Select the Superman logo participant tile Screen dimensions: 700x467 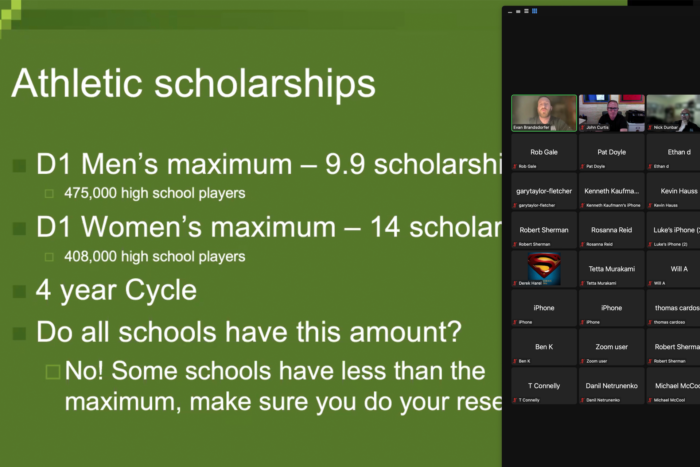coord(544,269)
